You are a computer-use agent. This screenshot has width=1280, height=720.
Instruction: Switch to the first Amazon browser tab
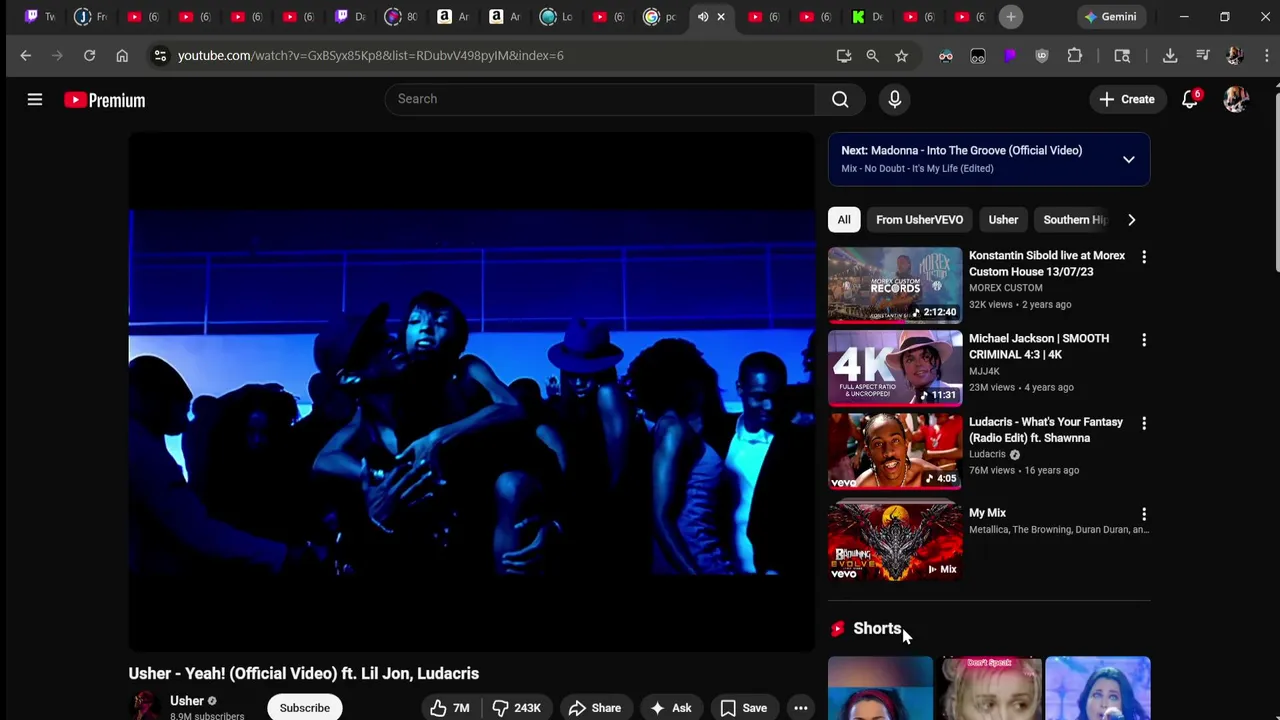coord(452,17)
